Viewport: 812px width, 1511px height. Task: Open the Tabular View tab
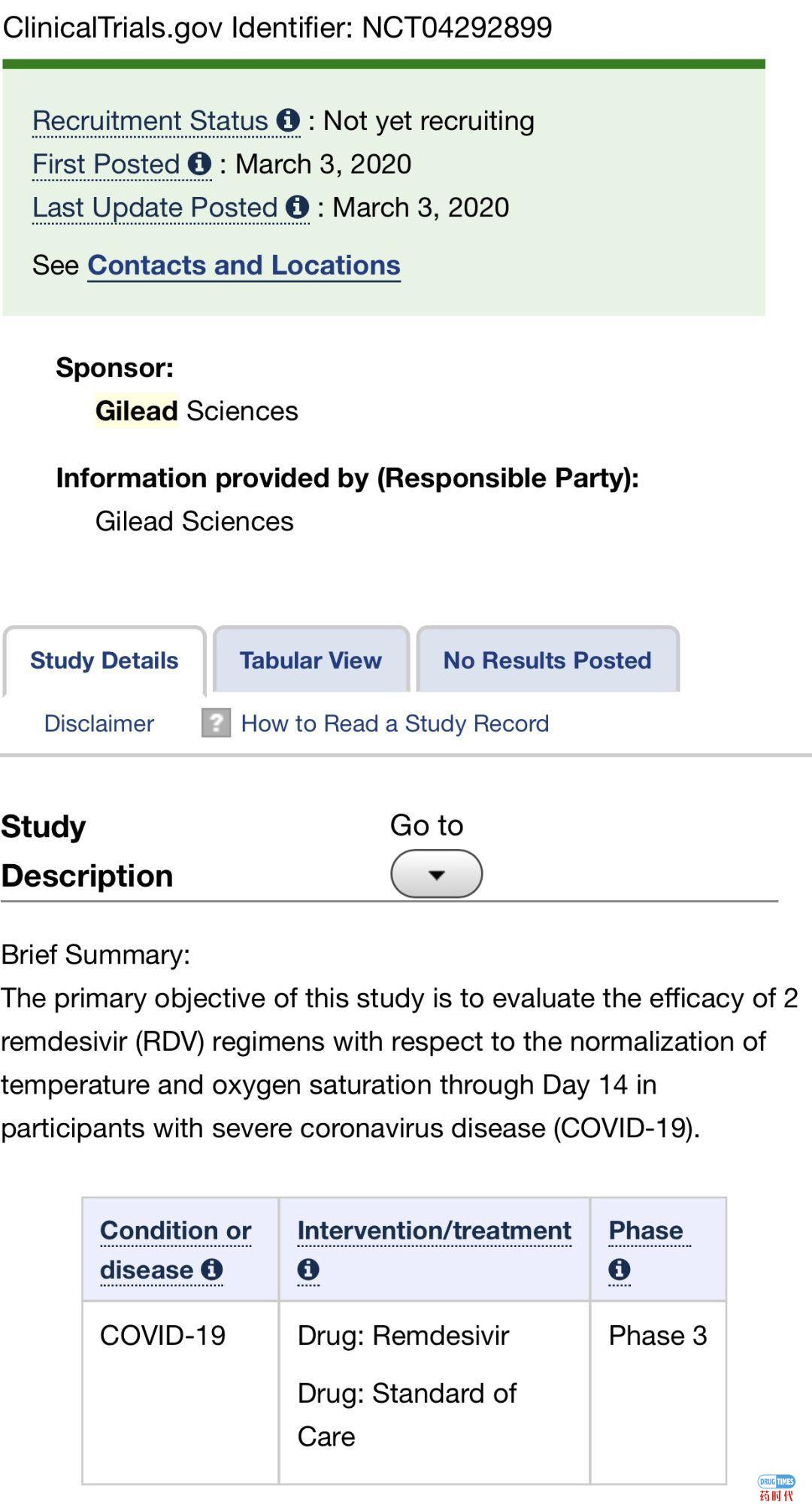[311, 660]
